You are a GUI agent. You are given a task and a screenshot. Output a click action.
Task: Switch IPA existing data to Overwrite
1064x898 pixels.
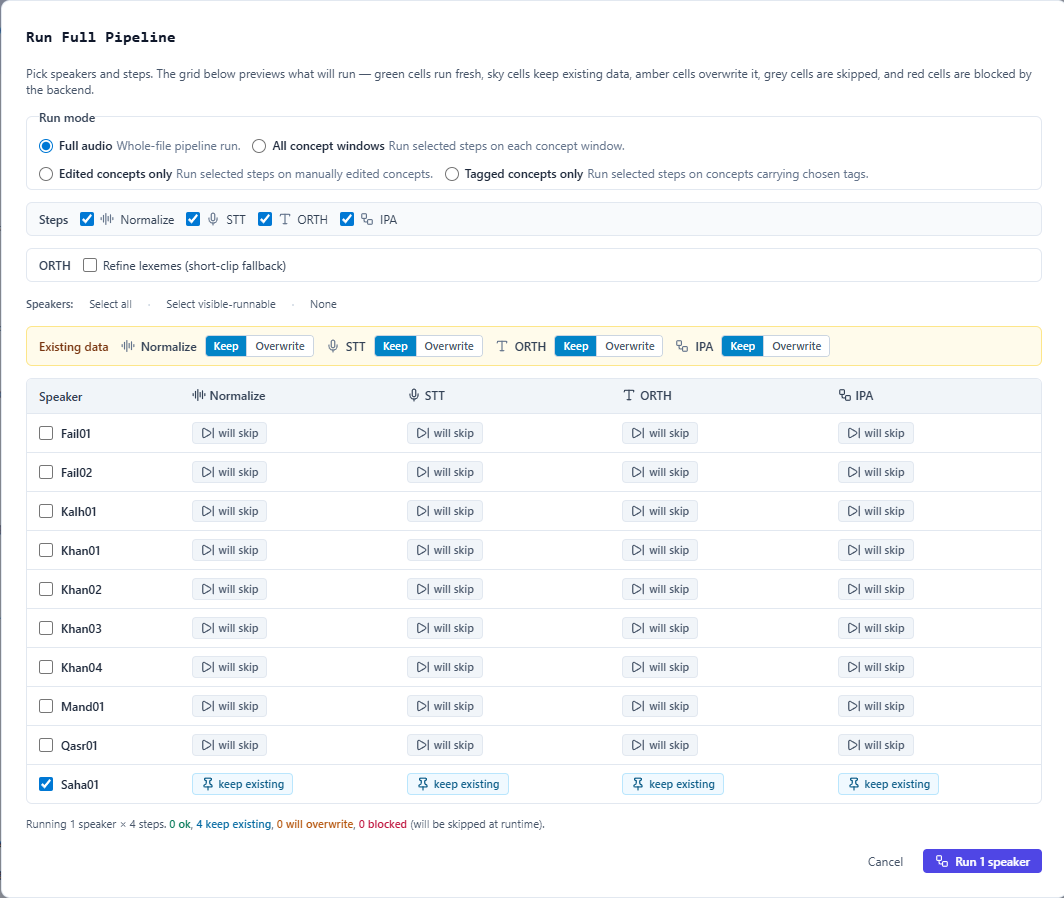(796, 346)
